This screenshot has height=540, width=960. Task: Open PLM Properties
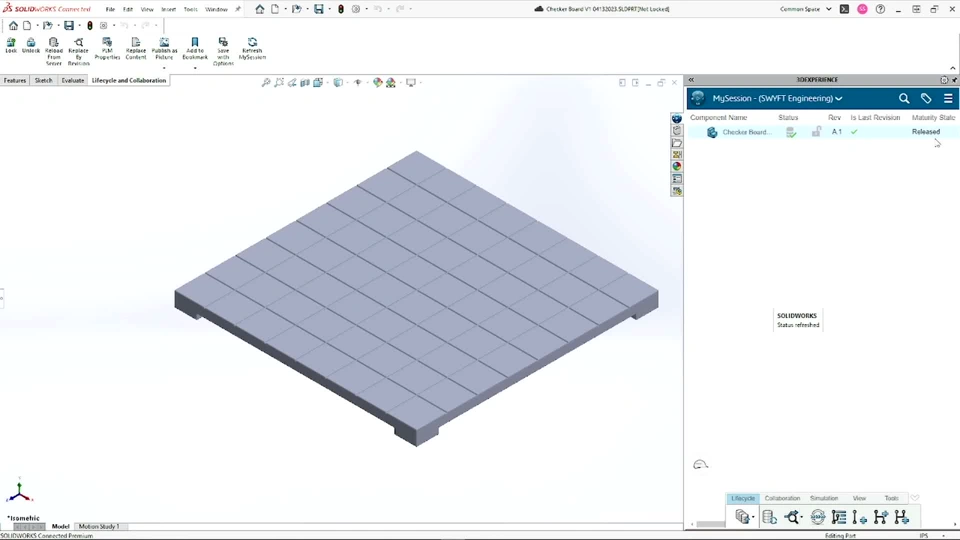pyautogui.click(x=107, y=48)
